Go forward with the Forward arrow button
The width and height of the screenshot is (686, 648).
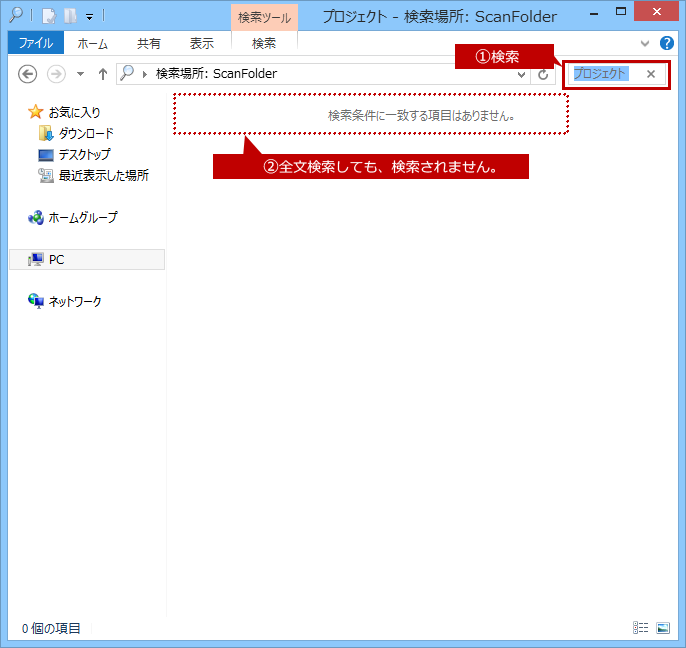(x=56, y=74)
